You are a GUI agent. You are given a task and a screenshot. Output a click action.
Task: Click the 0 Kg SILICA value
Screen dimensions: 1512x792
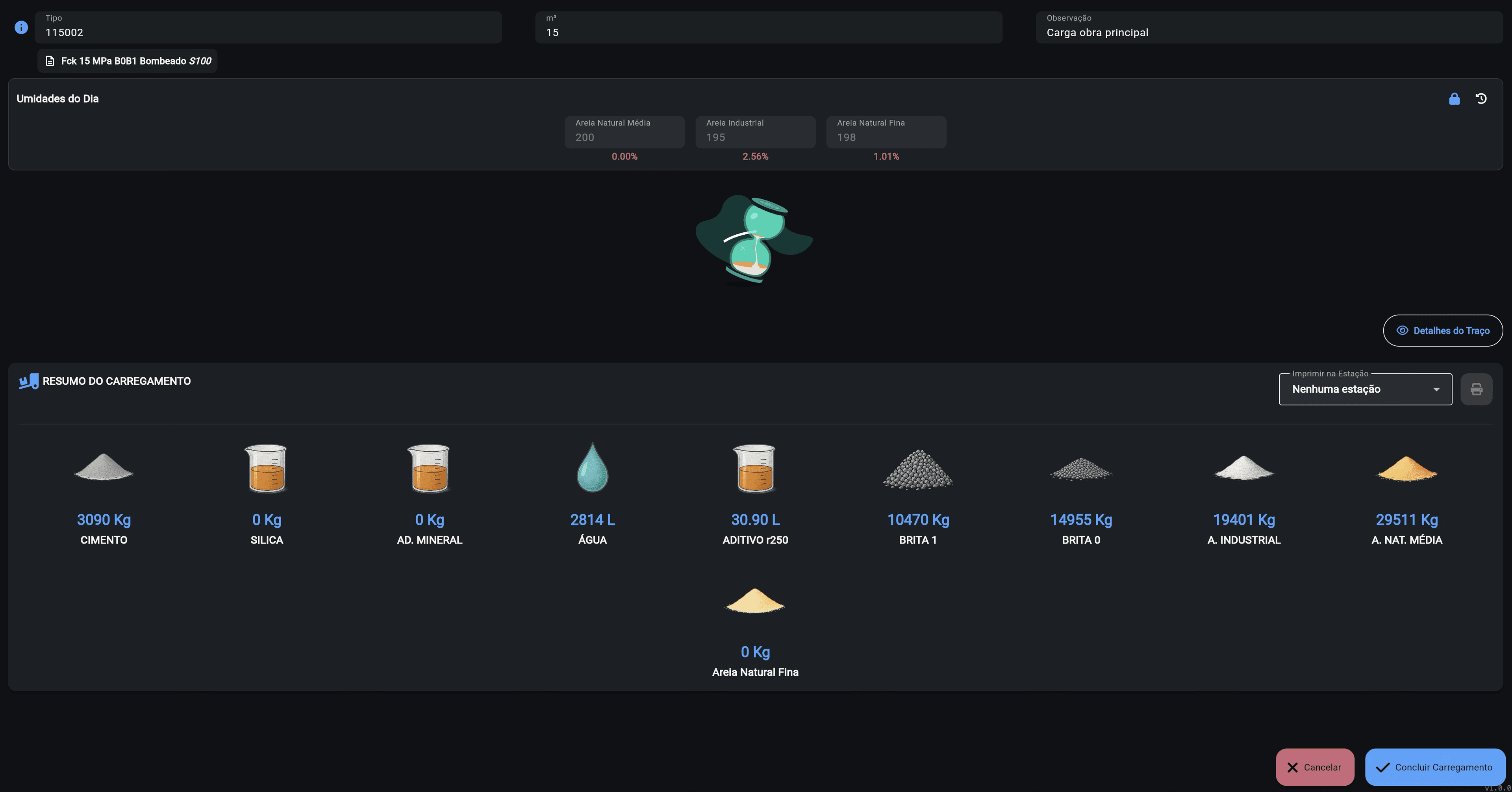pyautogui.click(x=267, y=519)
